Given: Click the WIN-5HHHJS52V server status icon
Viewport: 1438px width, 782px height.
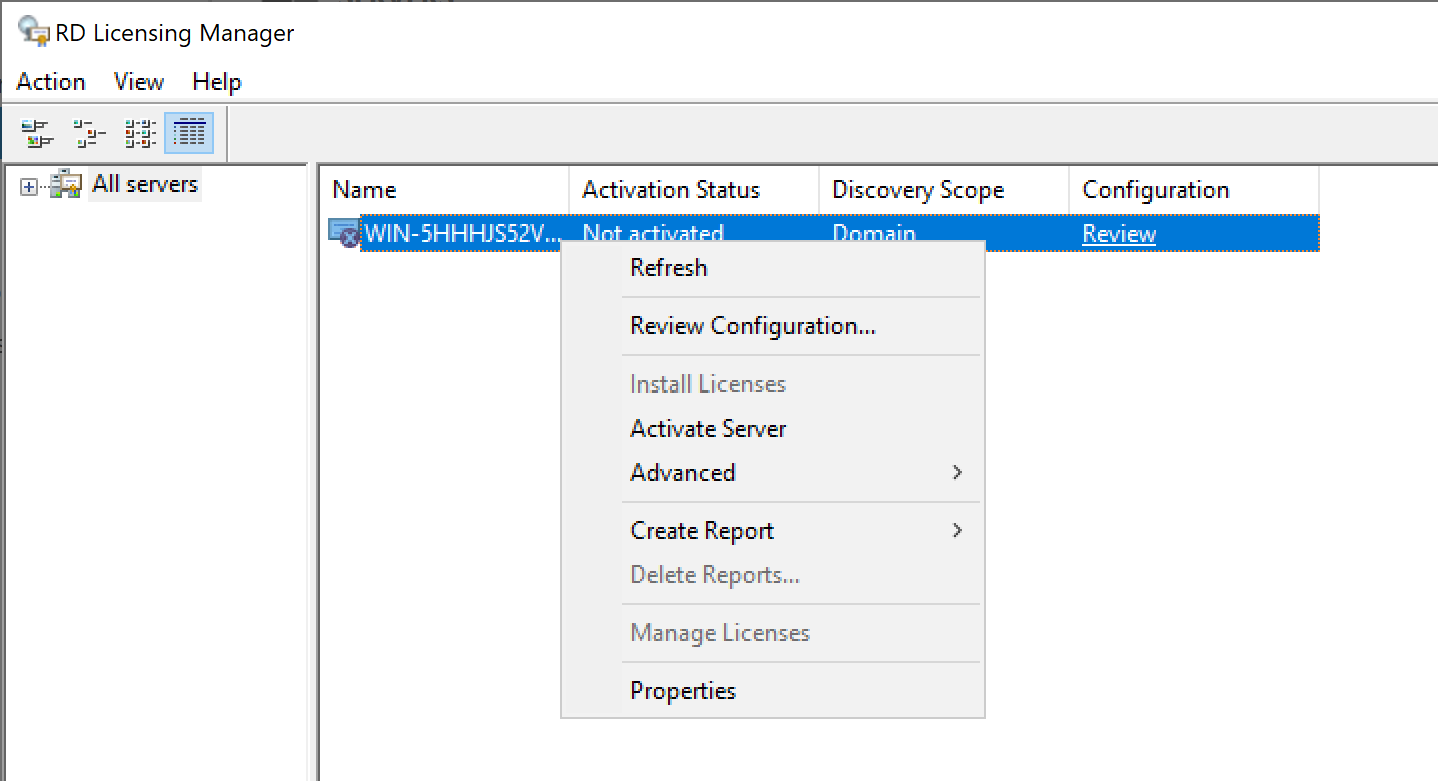Looking at the screenshot, I should [344, 234].
